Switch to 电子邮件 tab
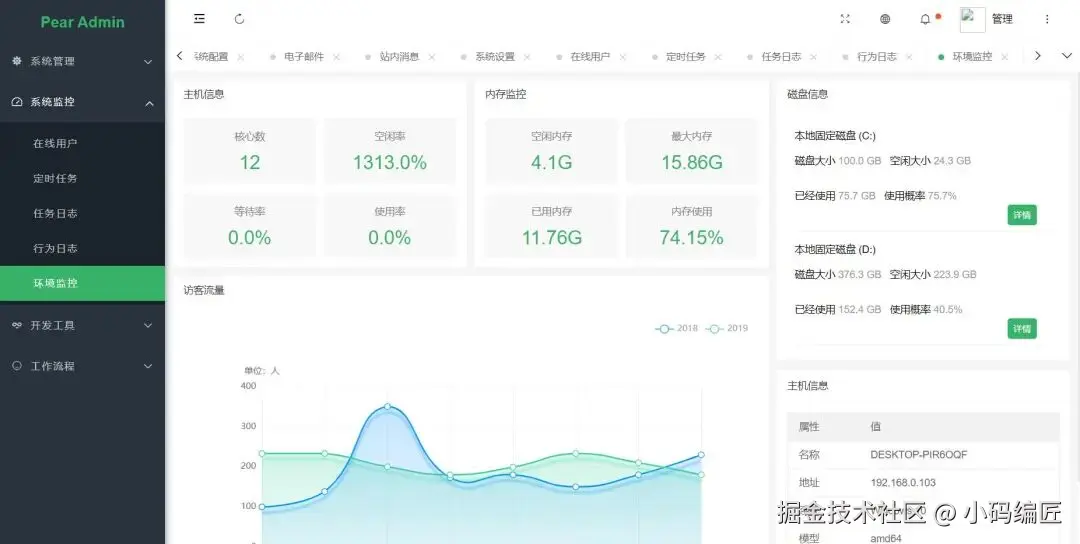 point(304,56)
